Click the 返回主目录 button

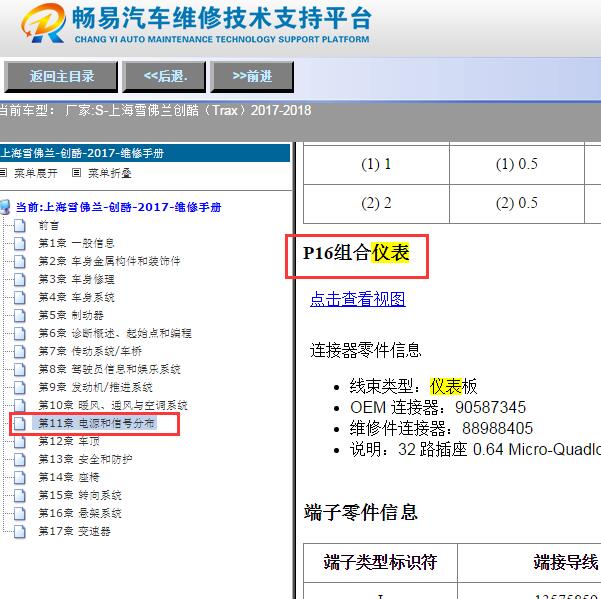61,77
